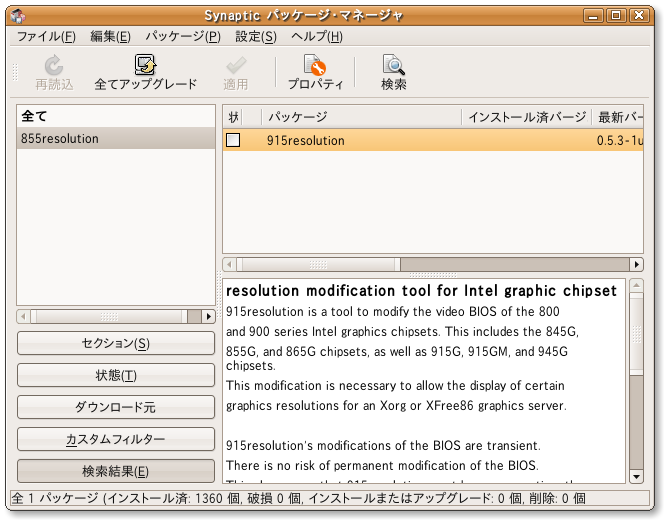This screenshot has width=664, height=520.
Task: Maximize the Synaptic window
Action: [616, 16]
